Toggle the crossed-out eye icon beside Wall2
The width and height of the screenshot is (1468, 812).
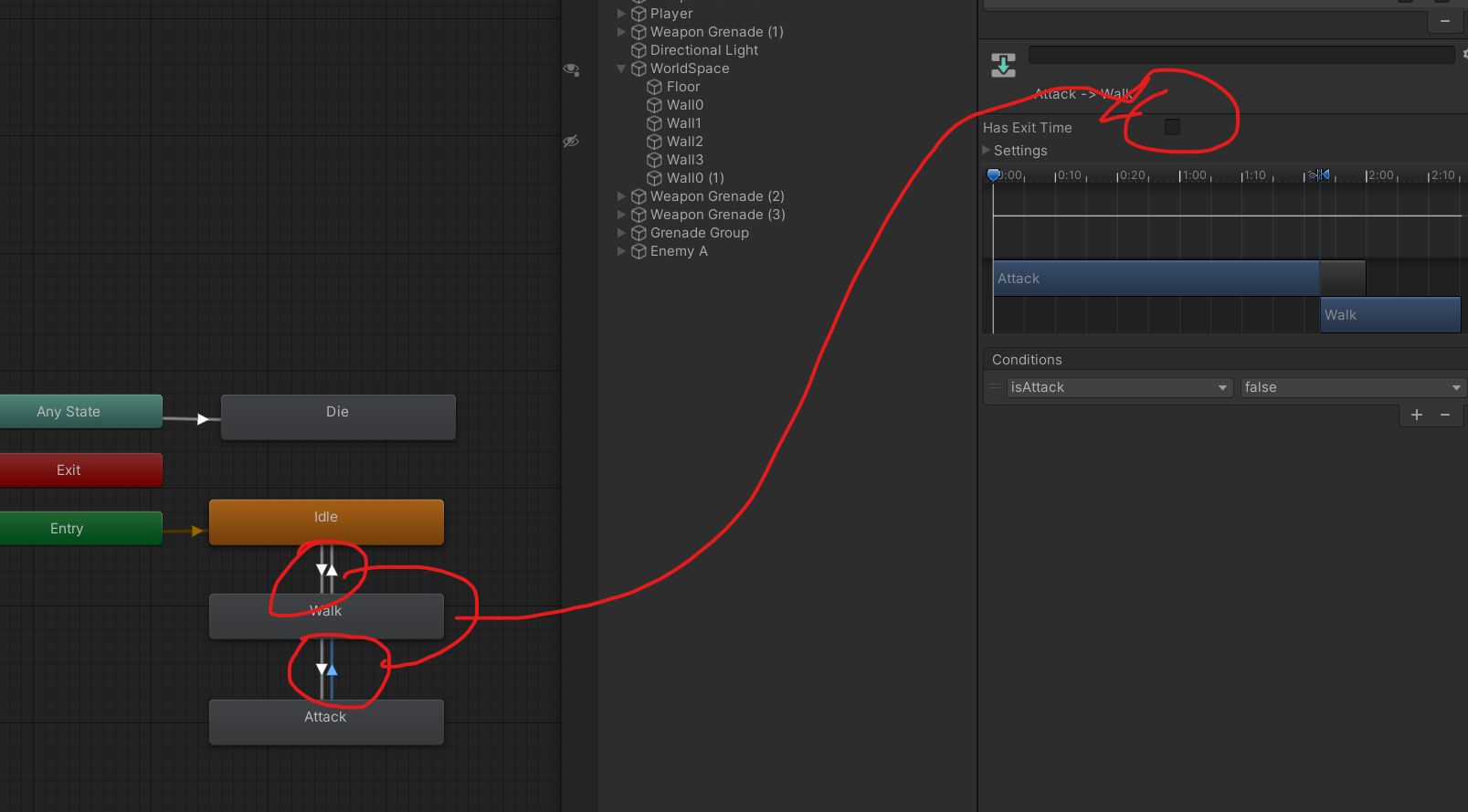(x=571, y=142)
